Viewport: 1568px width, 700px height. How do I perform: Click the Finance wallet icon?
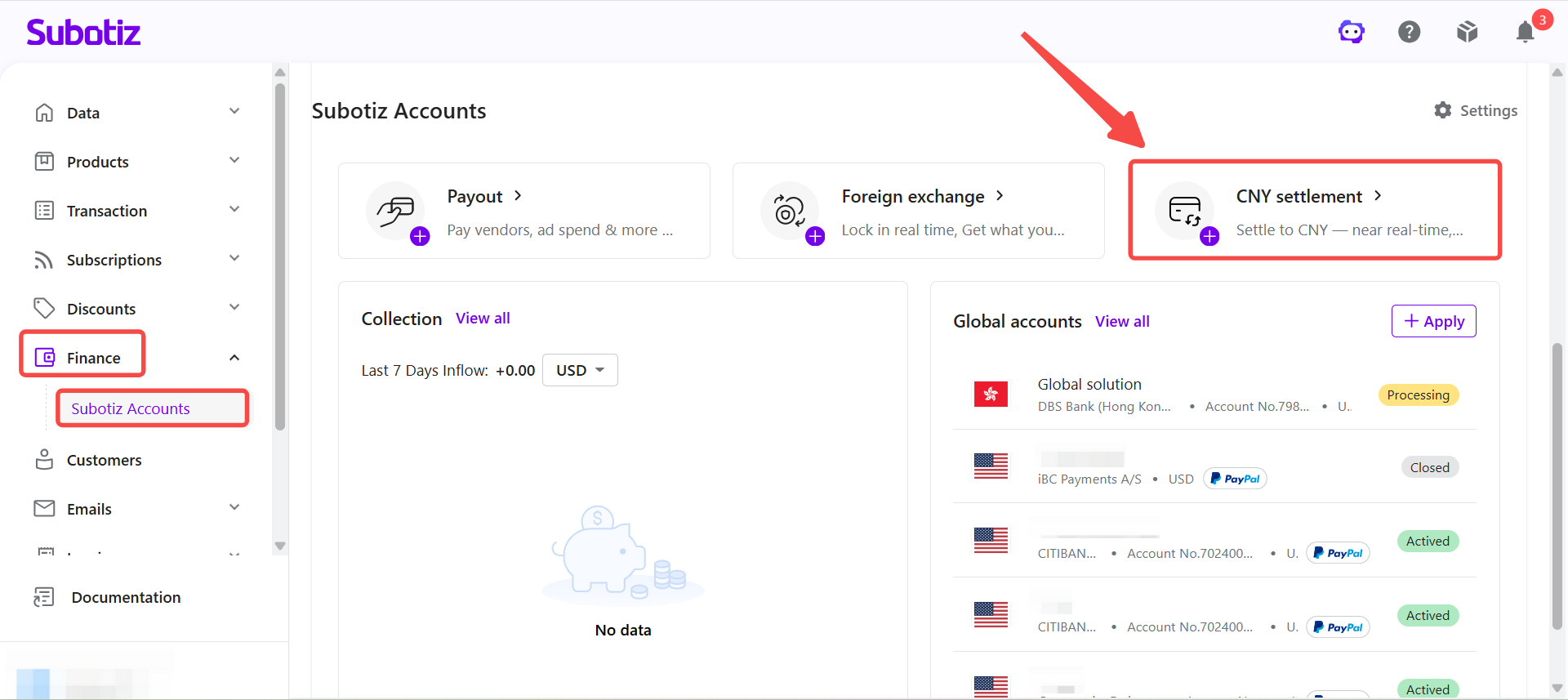pos(45,357)
